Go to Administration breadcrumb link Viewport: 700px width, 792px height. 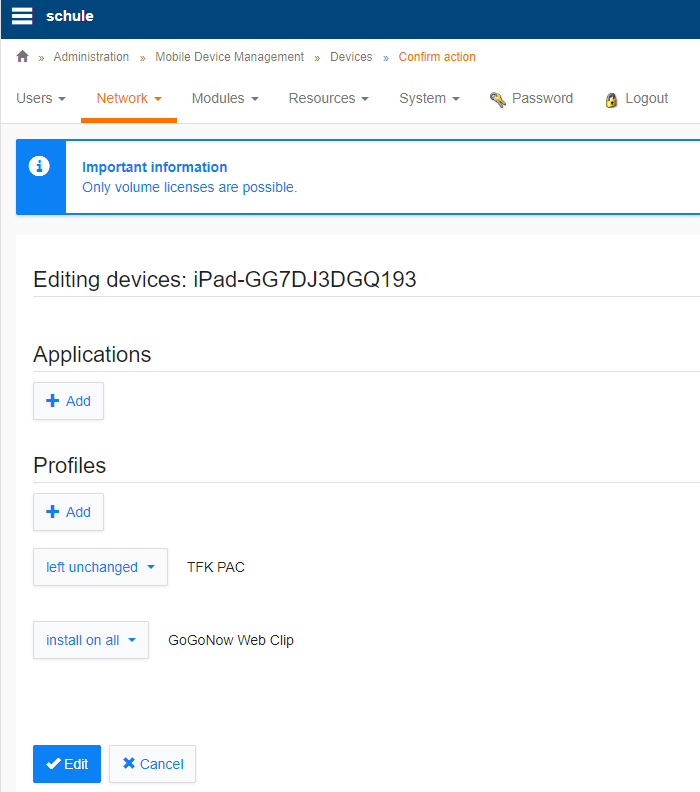coord(91,57)
